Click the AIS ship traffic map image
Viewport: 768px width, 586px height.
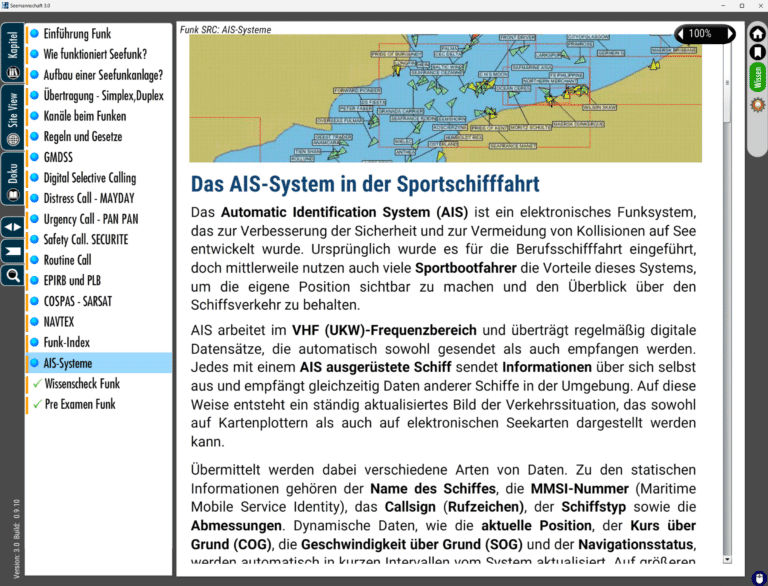(x=445, y=98)
